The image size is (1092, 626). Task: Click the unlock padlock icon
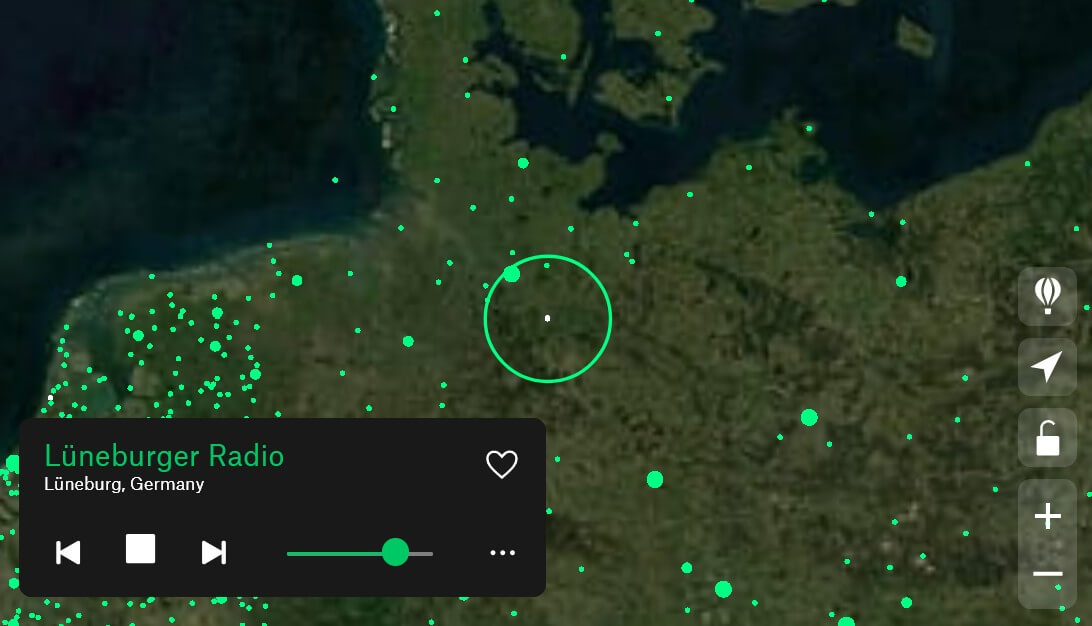point(1046,437)
